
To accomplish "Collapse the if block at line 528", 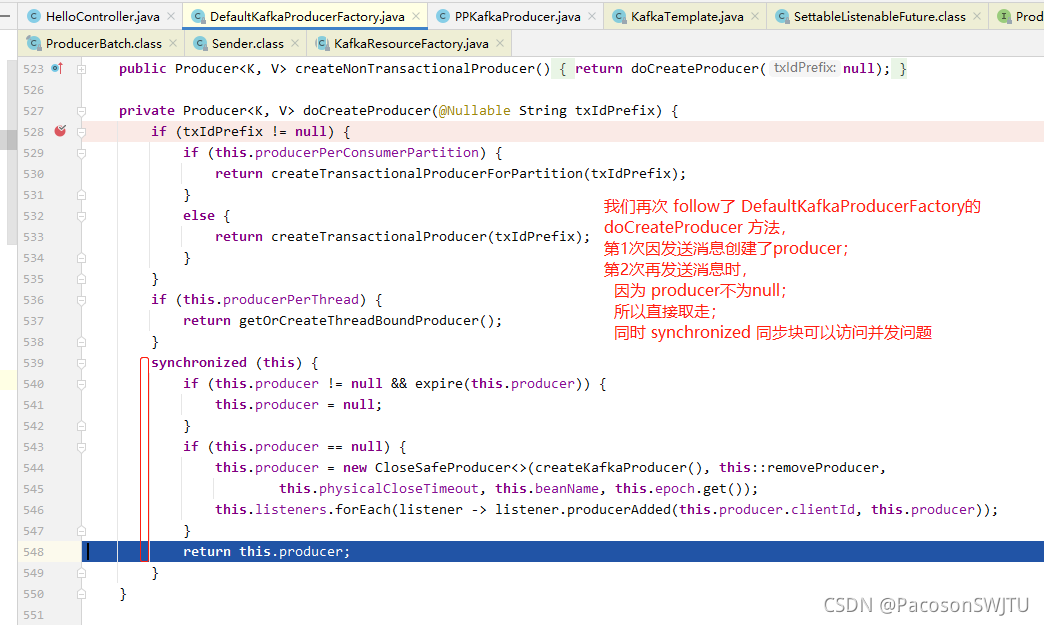I will point(81,132).
